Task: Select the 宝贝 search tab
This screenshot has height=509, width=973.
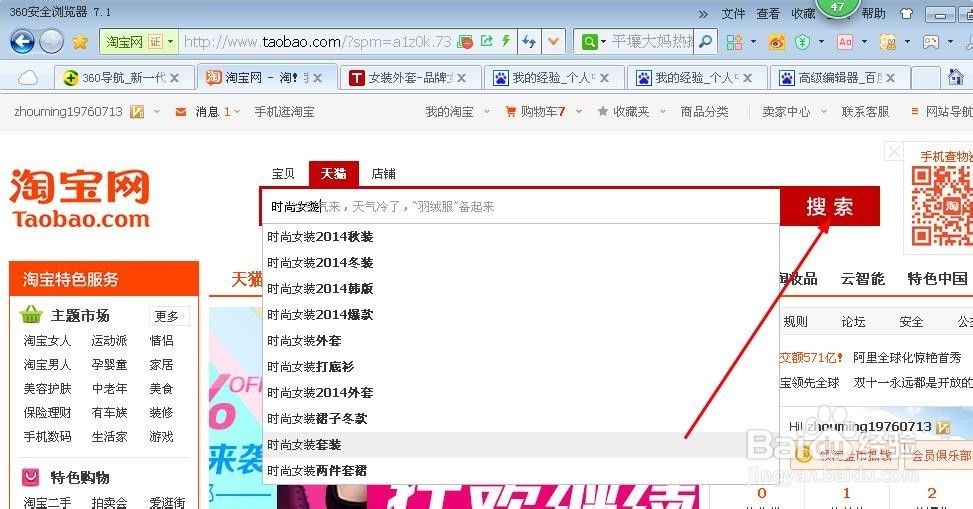Action: pos(283,174)
